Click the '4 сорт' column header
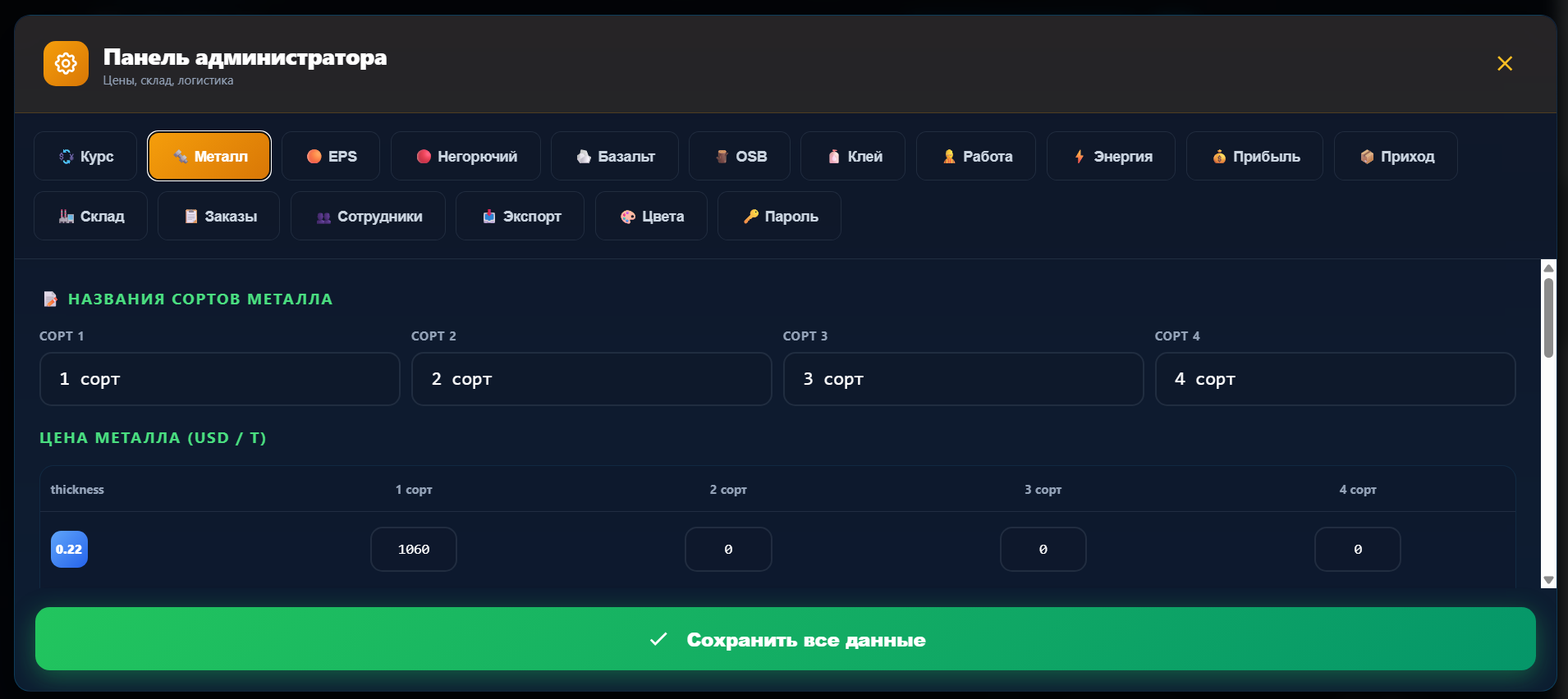Image resolution: width=1568 pixels, height=699 pixels. 1358,490
